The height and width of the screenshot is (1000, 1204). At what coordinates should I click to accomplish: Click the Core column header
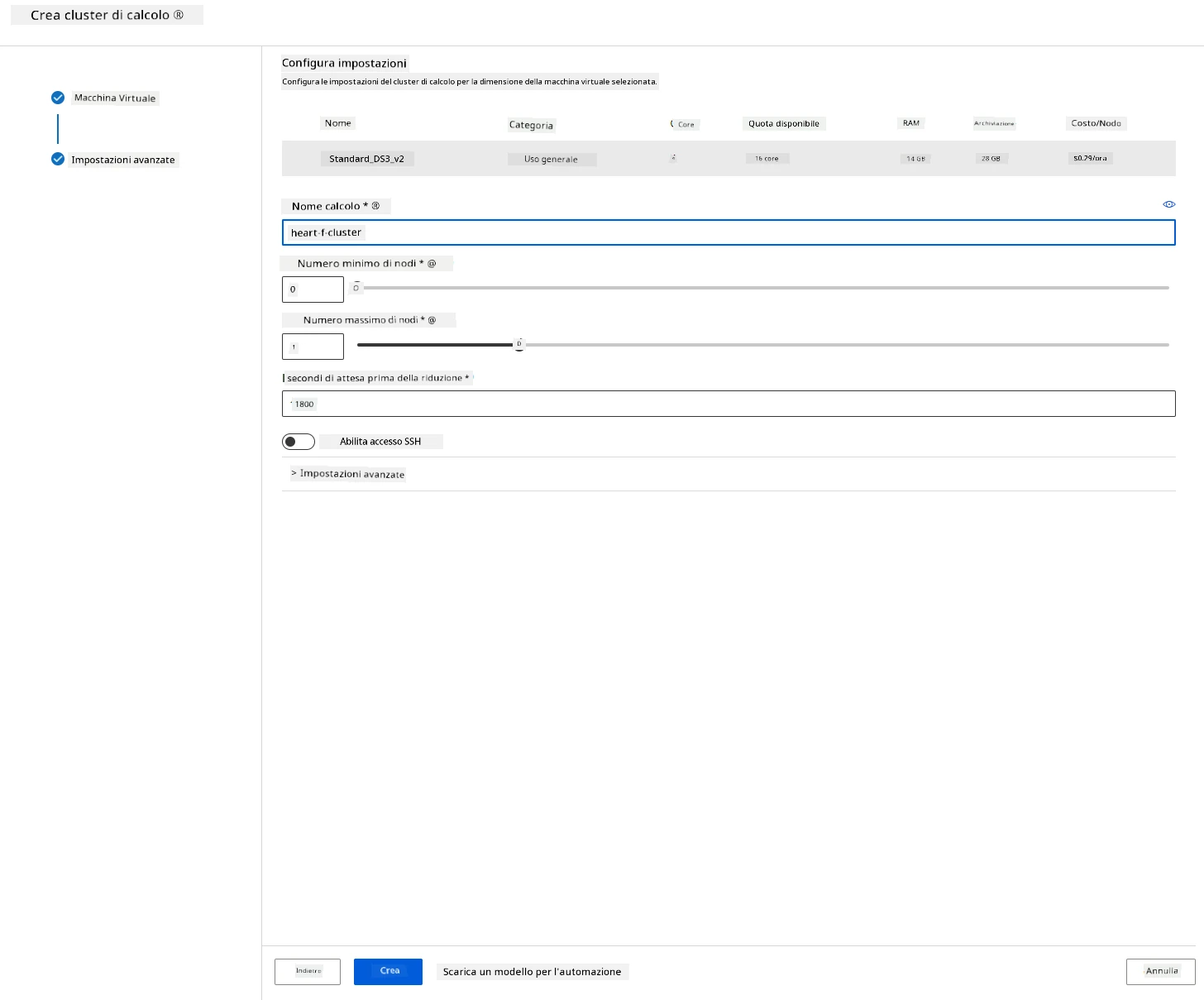(686, 125)
